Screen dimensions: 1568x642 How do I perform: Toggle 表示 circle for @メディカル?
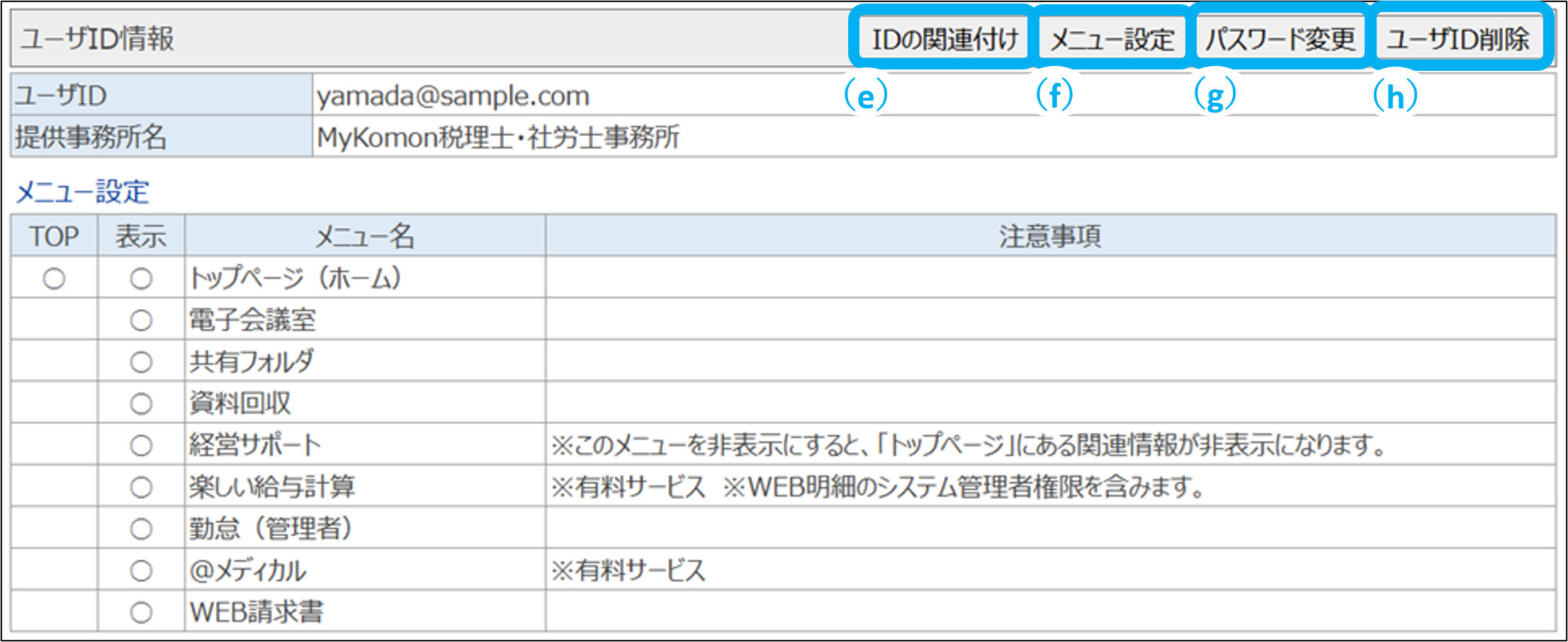141,570
